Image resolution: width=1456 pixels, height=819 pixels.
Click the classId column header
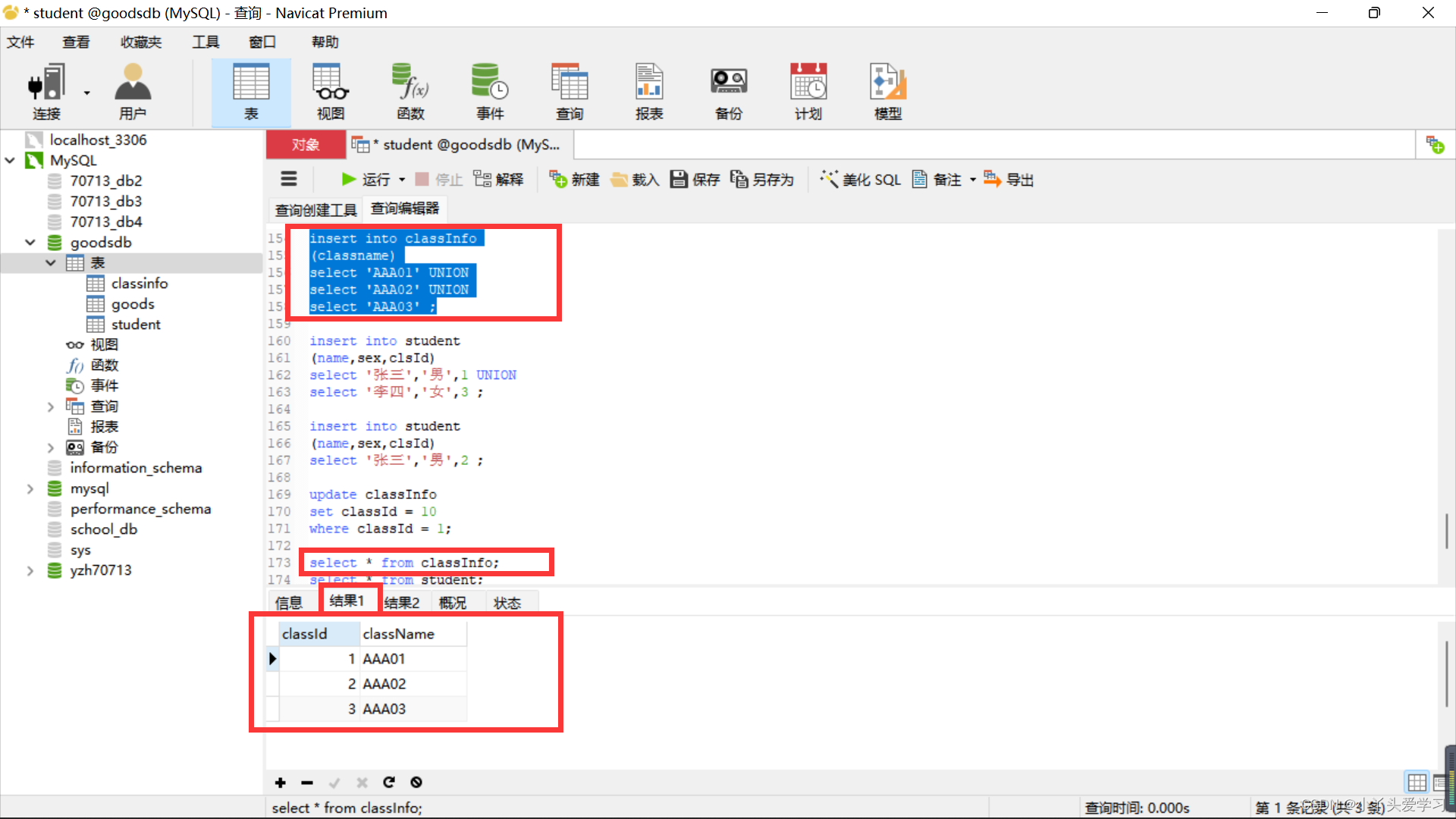pos(319,633)
